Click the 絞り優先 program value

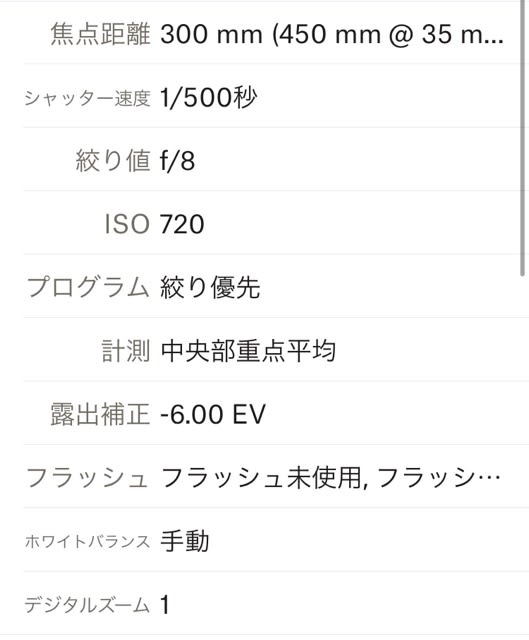pyautogui.click(x=210, y=287)
